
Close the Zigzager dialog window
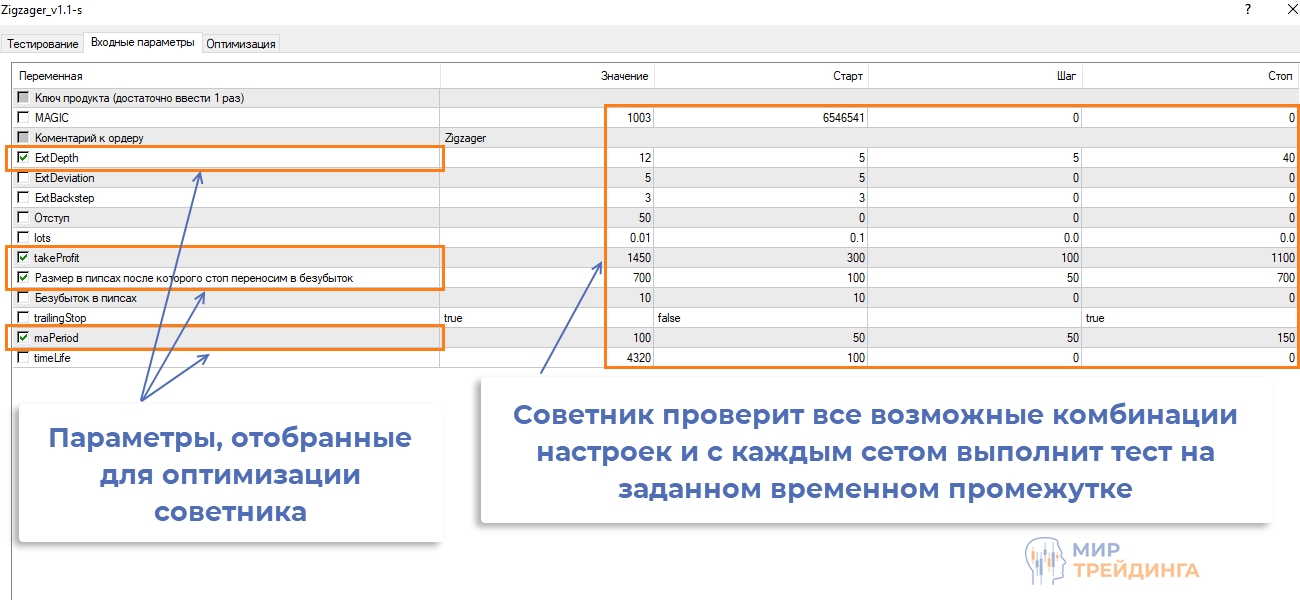click(x=1284, y=10)
